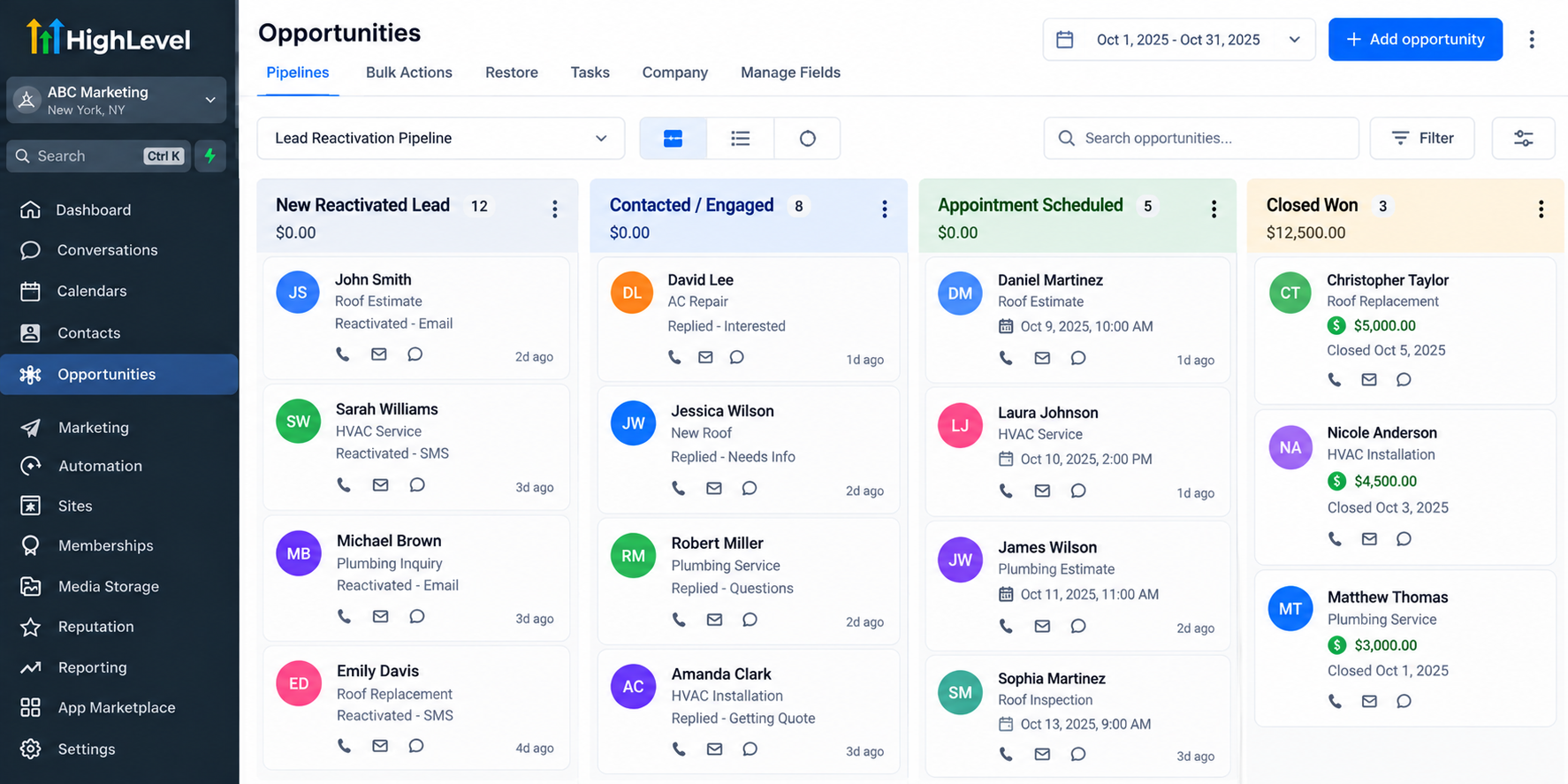Call John Smith via phone icon
1568x784 pixels.
coord(343,354)
